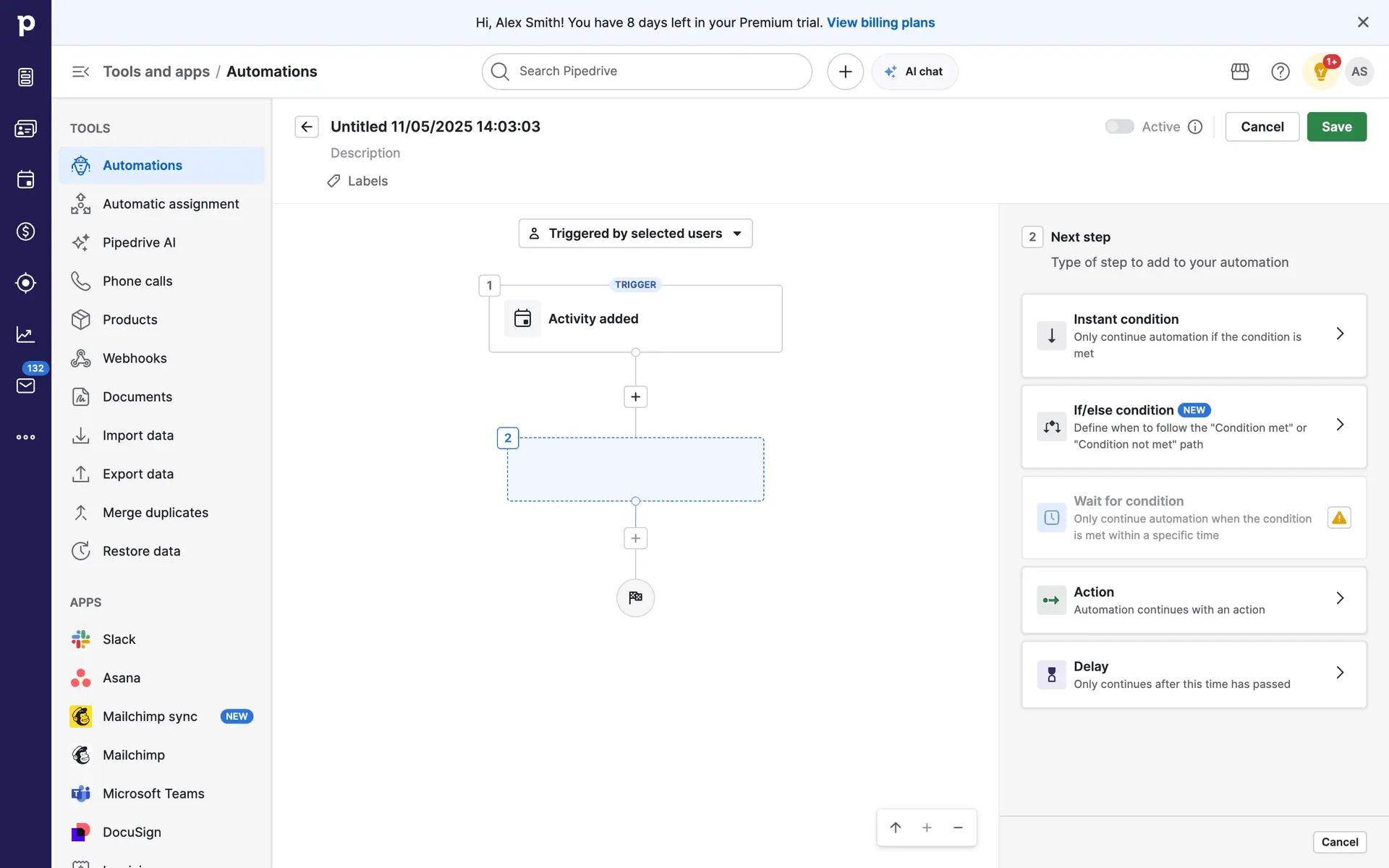This screenshot has height=868, width=1389.
Task: Open the Triggered by selected users dropdown
Action: click(x=635, y=234)
